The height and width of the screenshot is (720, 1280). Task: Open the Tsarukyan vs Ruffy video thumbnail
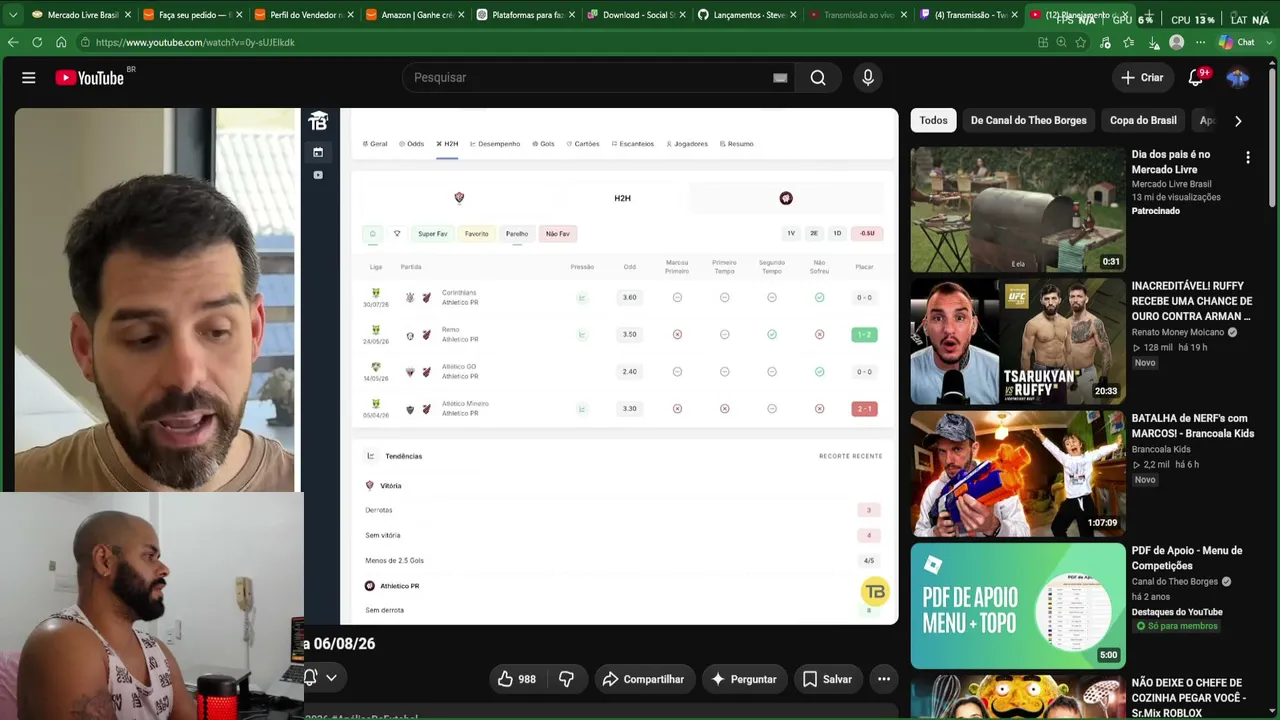pos(1018,341)
